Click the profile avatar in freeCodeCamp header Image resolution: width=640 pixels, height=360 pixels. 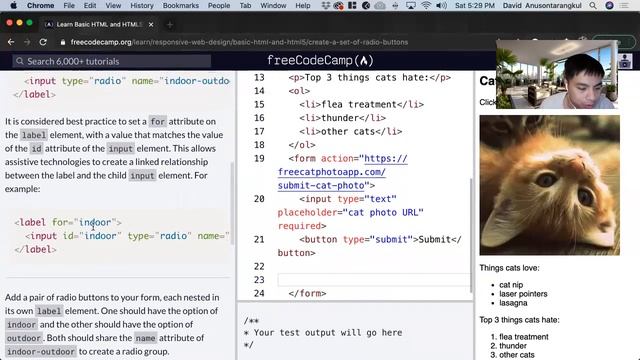click(624, 61)
